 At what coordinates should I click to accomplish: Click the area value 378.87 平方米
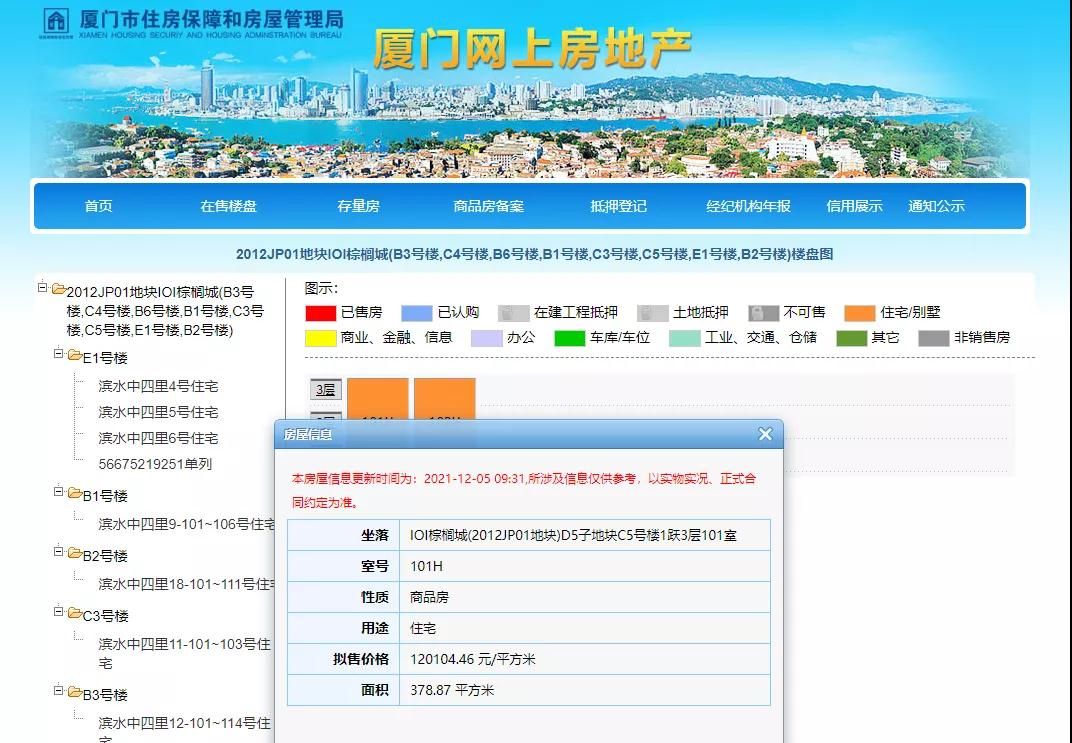pos(452,690)
